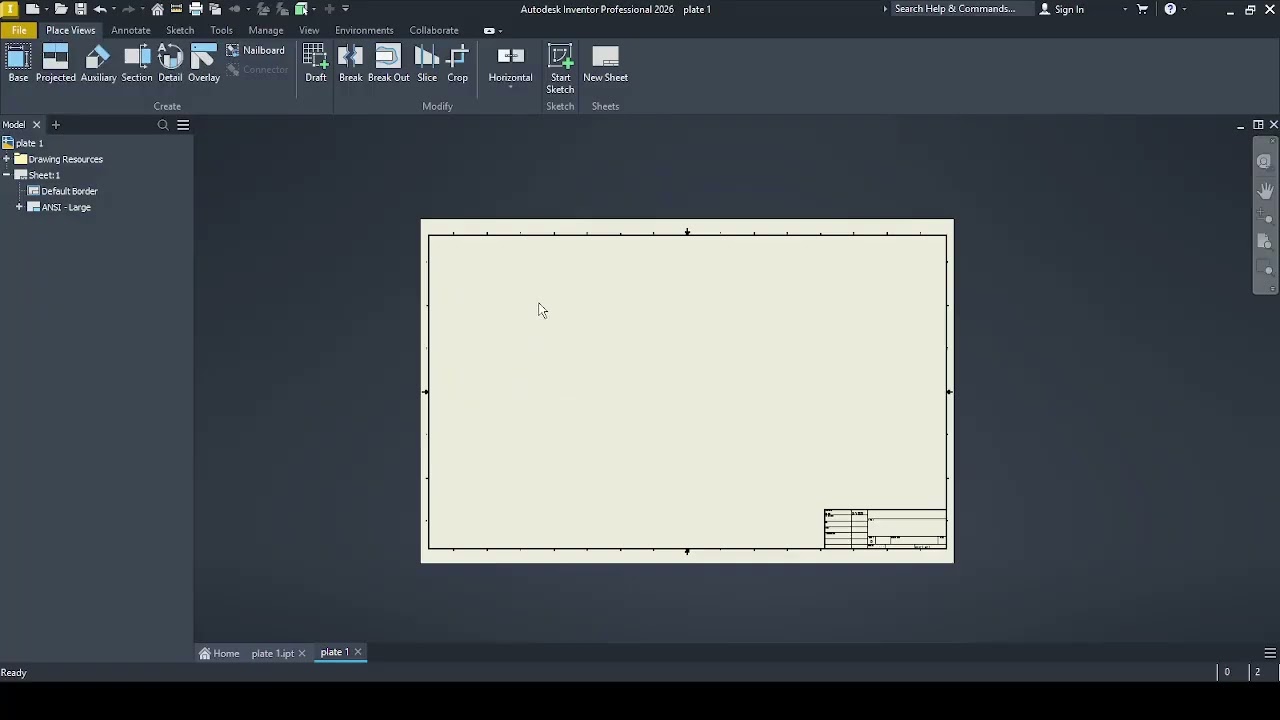This screenshot has height=720, width=1280.
Task: Switch to the plate 1.ipt document tab
Action: click(x=272, y=653)
